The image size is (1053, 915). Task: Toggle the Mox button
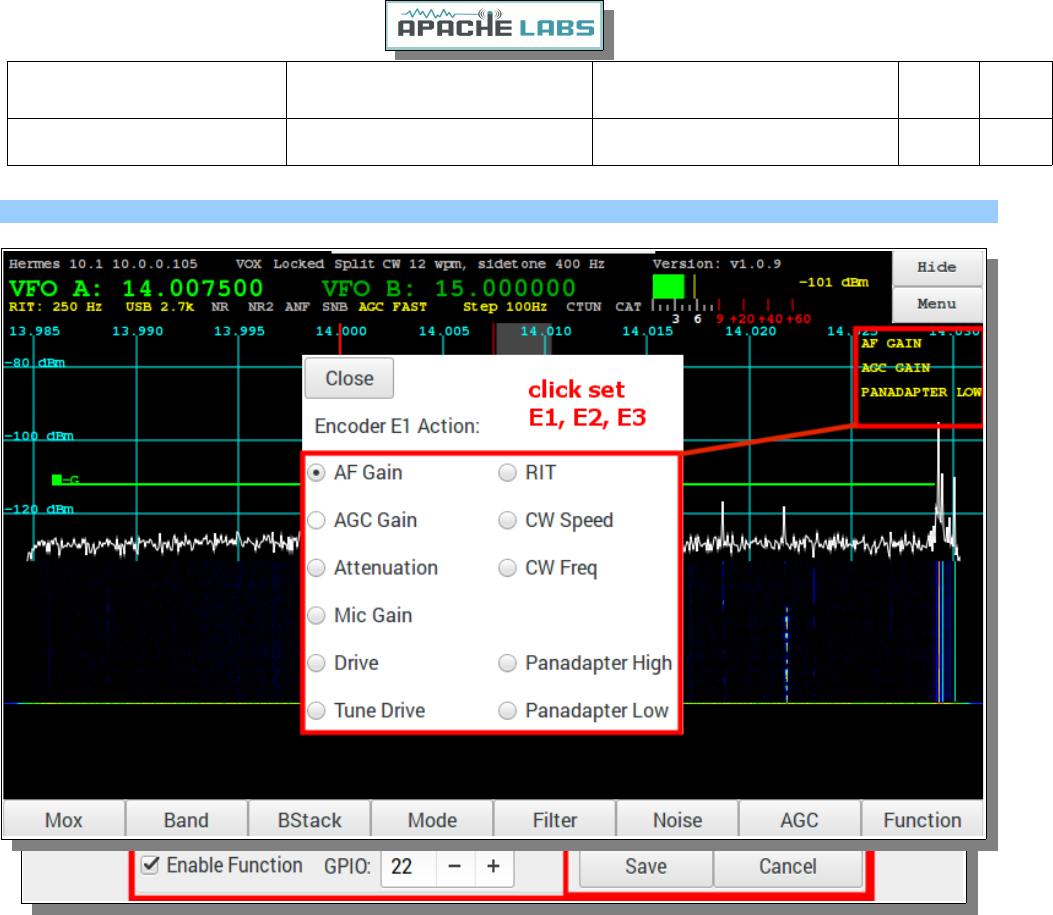pyautogui.click(x=64, y=820)
